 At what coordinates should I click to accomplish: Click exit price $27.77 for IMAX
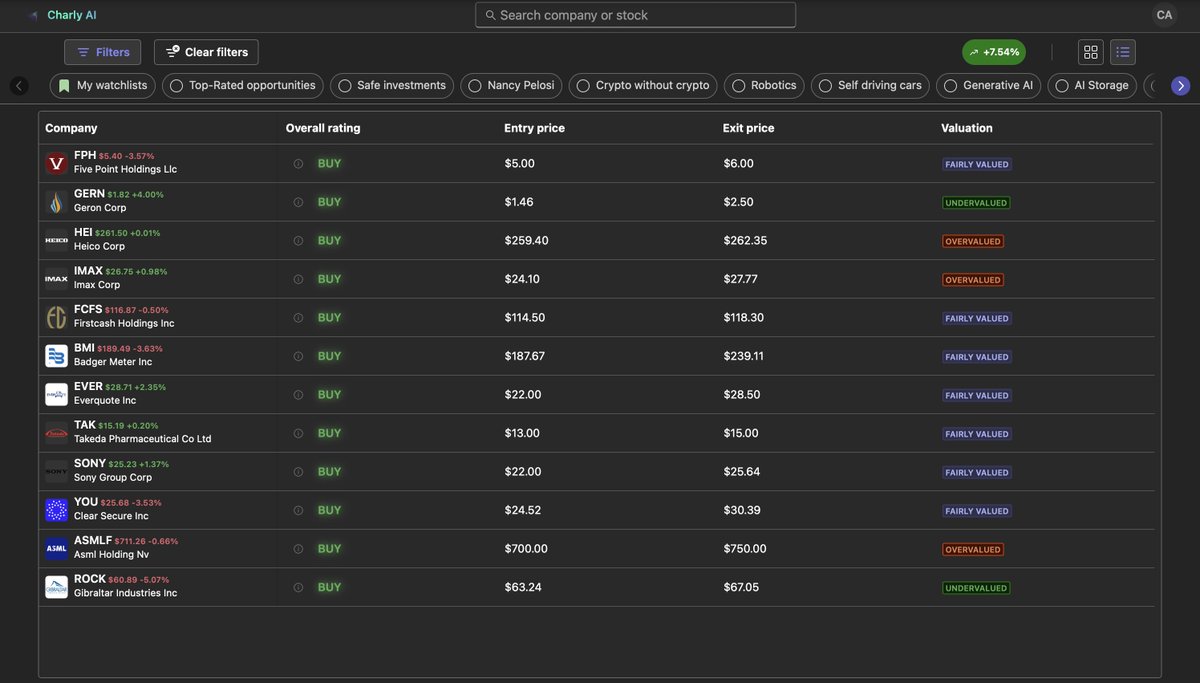(x=740, y=279)
